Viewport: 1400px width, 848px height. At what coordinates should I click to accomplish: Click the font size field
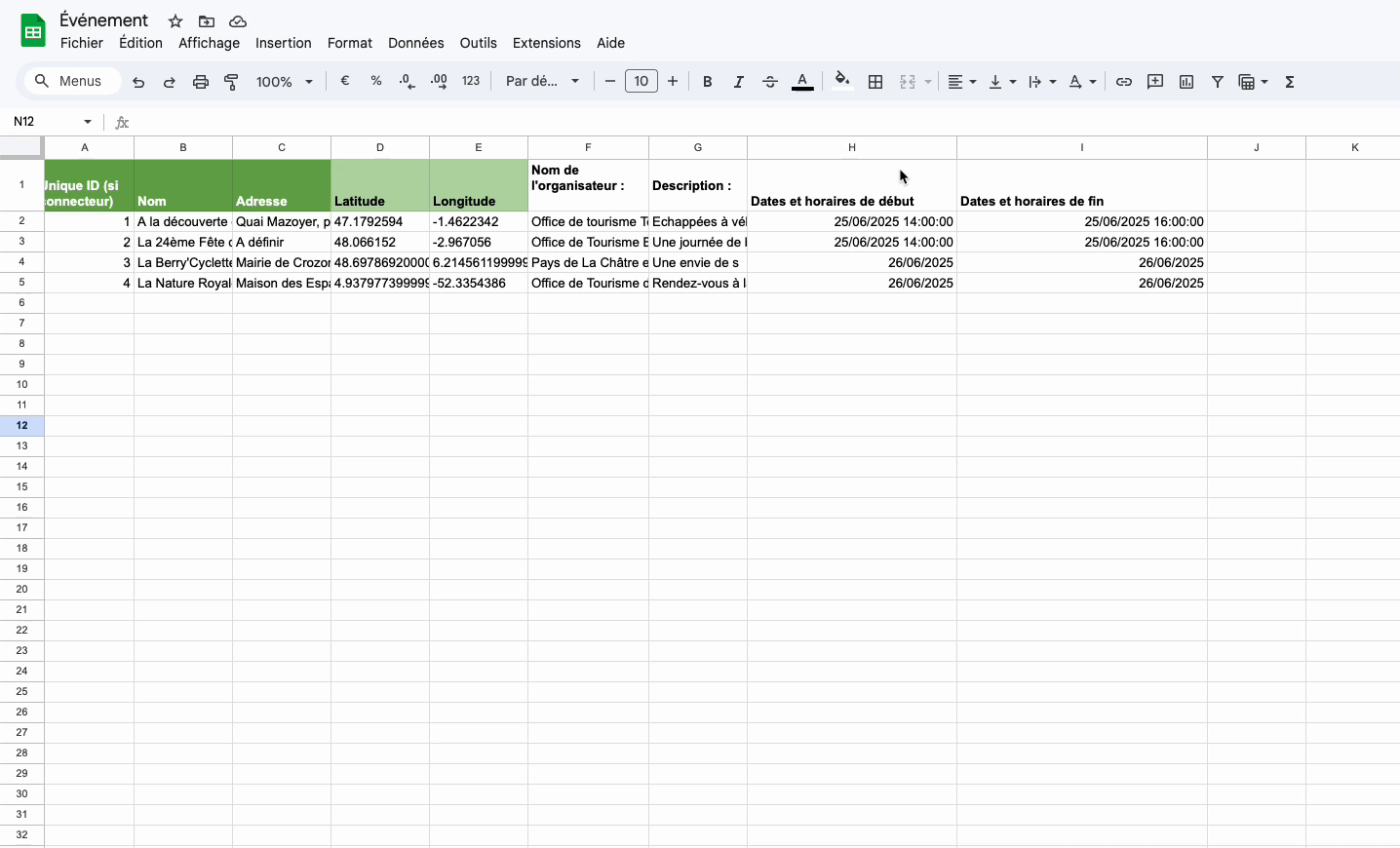(642, 82)
